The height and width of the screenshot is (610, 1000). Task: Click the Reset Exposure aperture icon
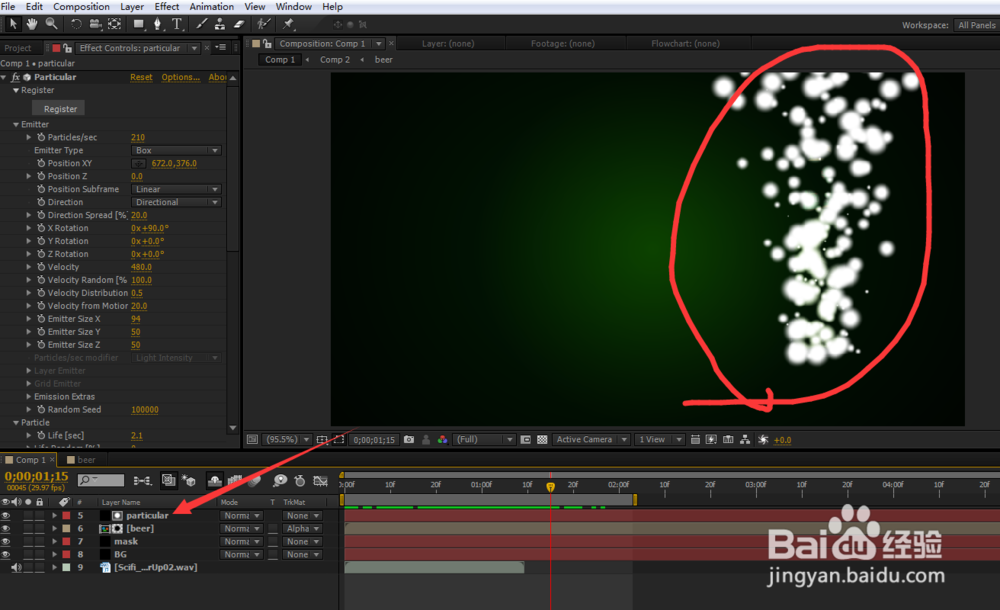[x=763, y=440]
